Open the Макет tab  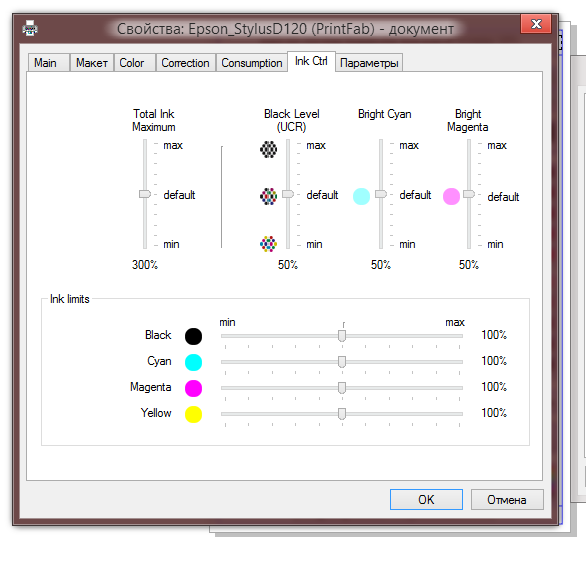click(92, 63)
